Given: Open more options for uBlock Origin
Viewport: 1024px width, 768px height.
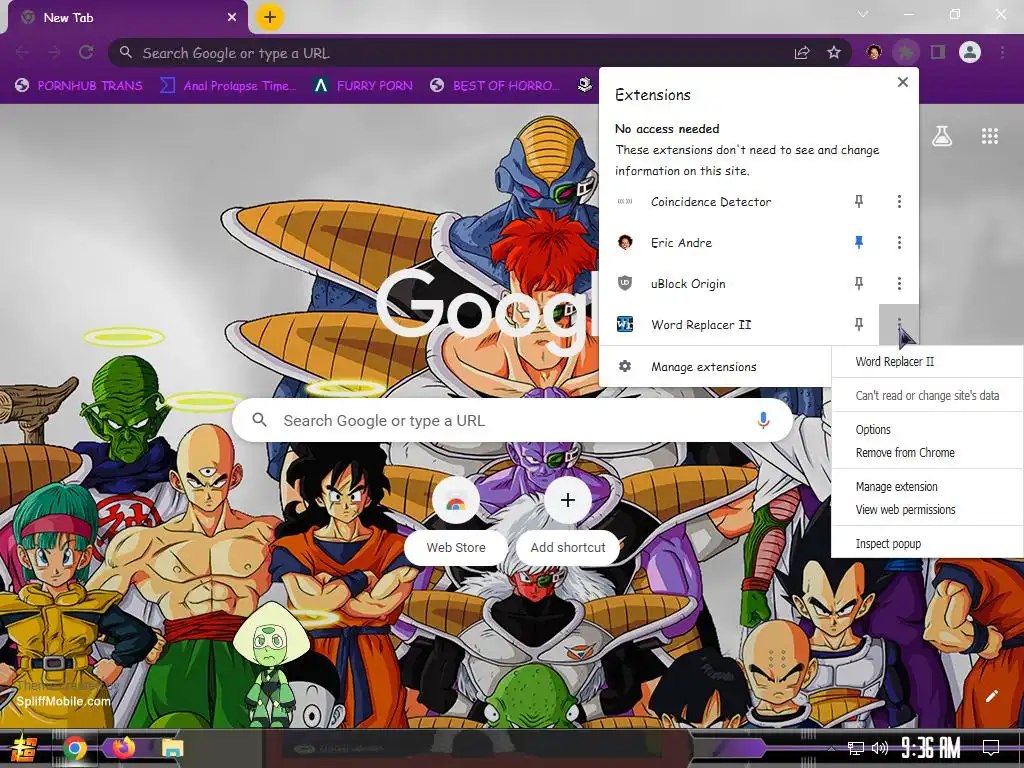Looking at the screenshot, I should [899, 283].
